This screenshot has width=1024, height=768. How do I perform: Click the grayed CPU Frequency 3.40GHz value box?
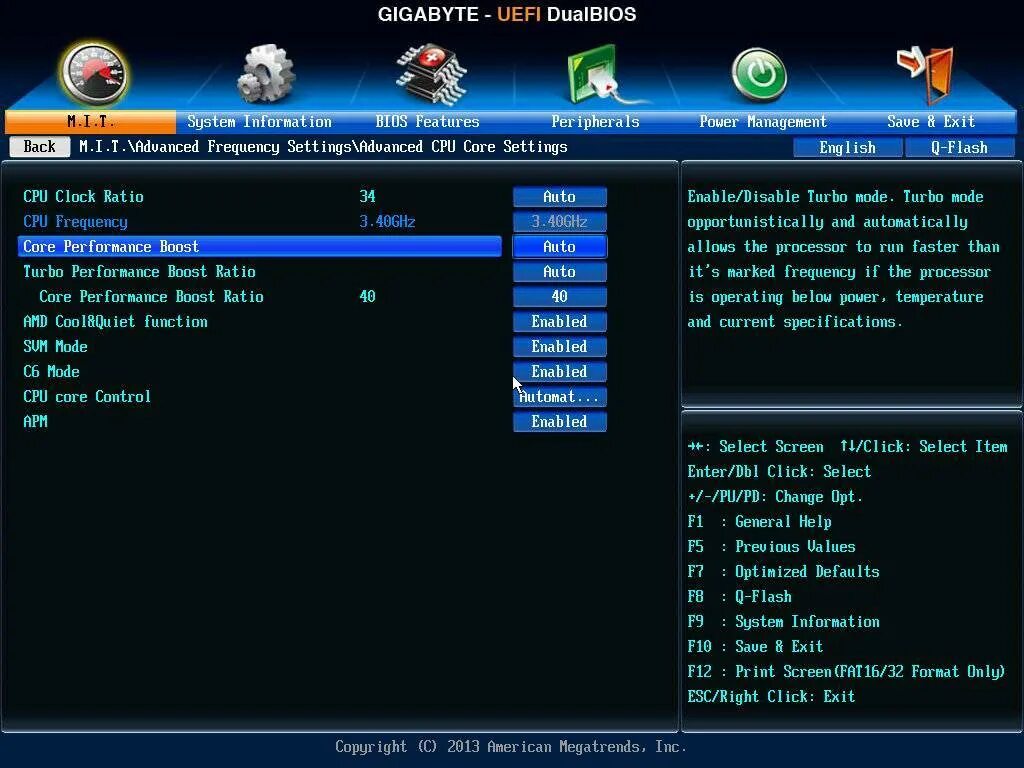[x=560, y=222]
